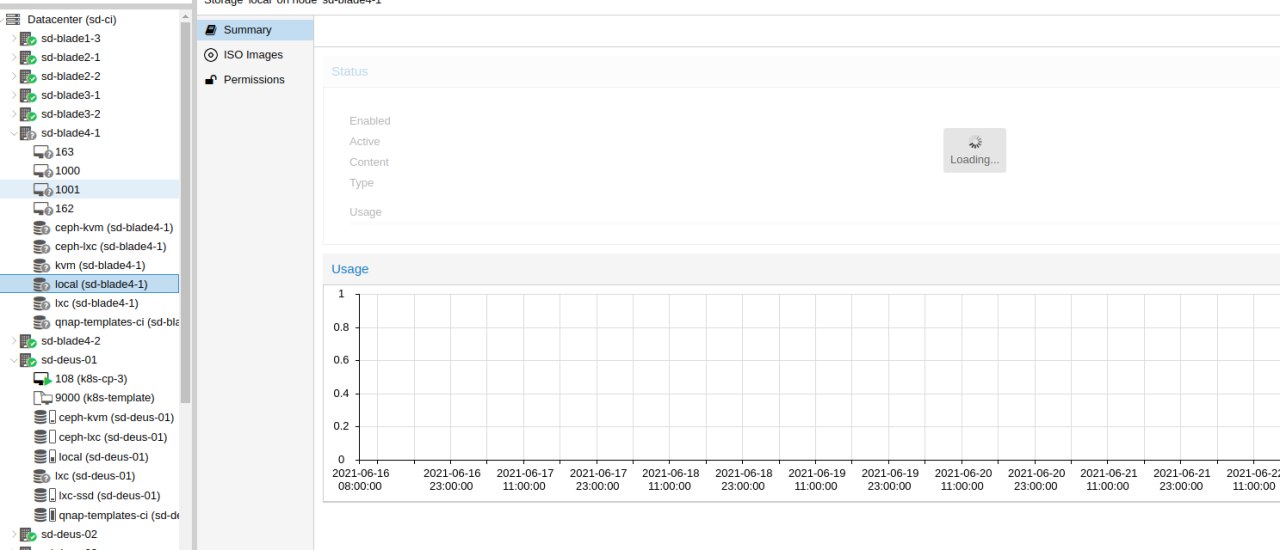
Task: Click the sd-deus-02 node icon
Action: [28, 534]
